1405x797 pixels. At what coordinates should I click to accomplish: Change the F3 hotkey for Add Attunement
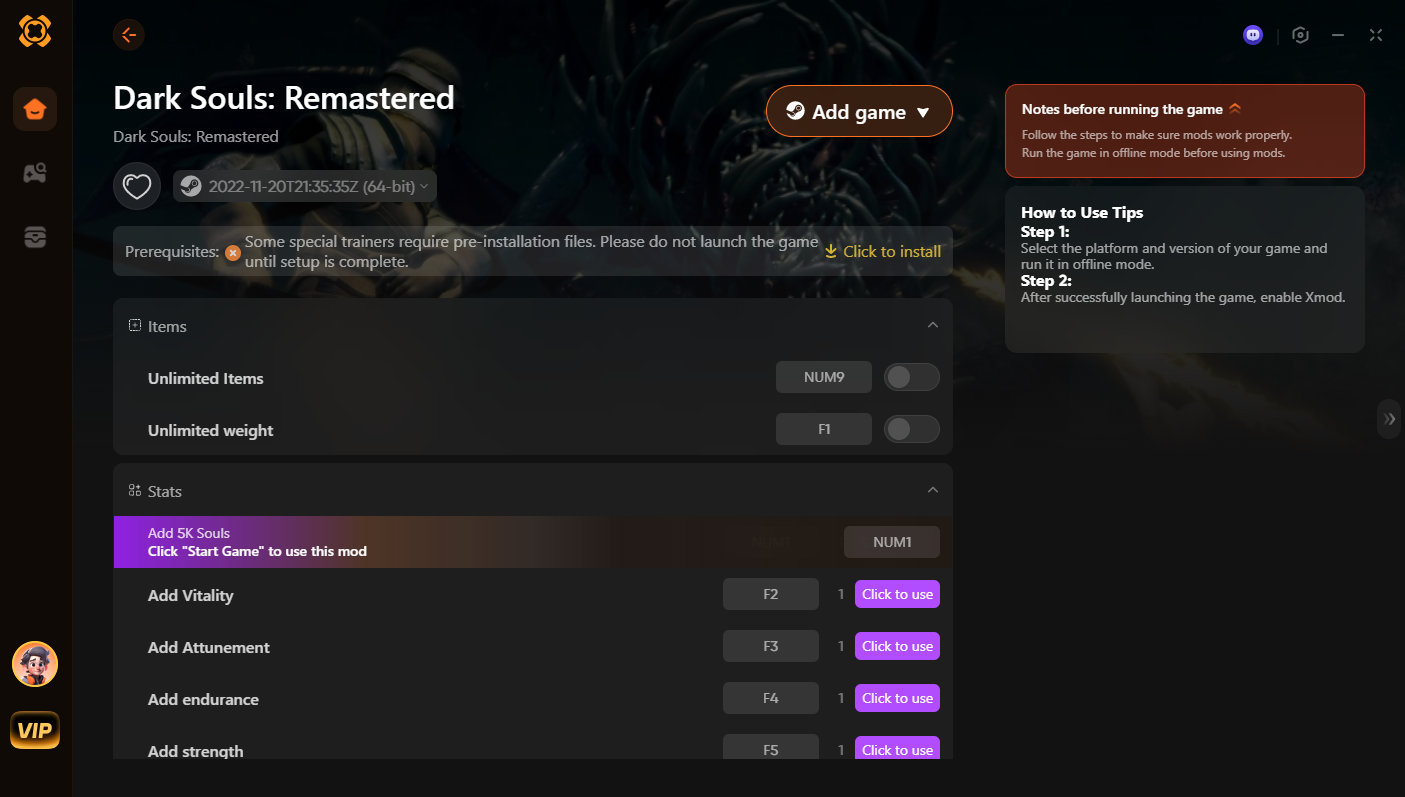[x=771, y=646]
